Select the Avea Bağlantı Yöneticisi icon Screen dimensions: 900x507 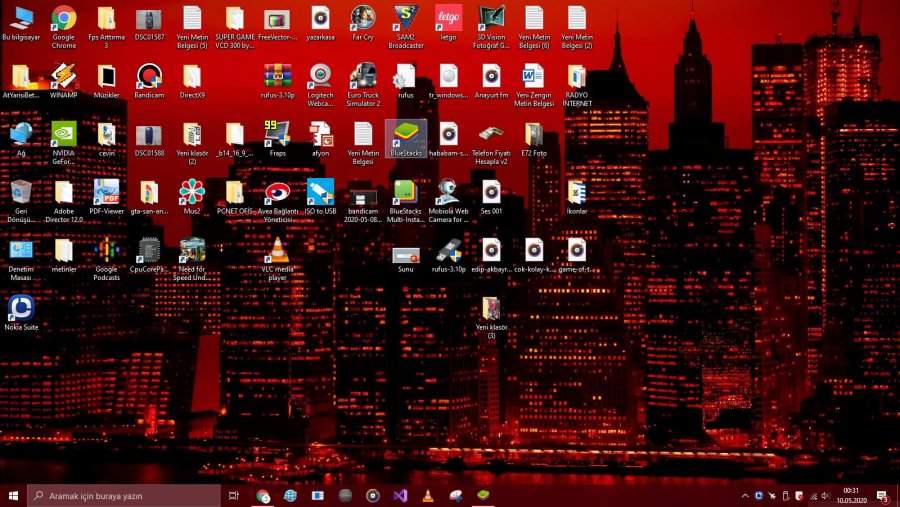278,202
